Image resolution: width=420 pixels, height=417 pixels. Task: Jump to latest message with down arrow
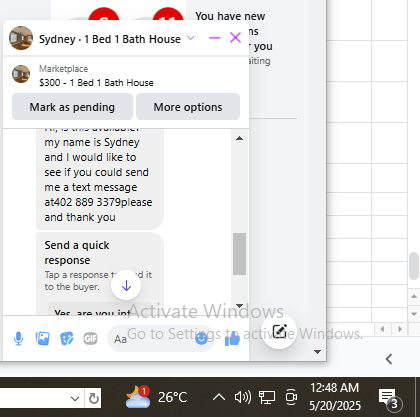(126, 285)
